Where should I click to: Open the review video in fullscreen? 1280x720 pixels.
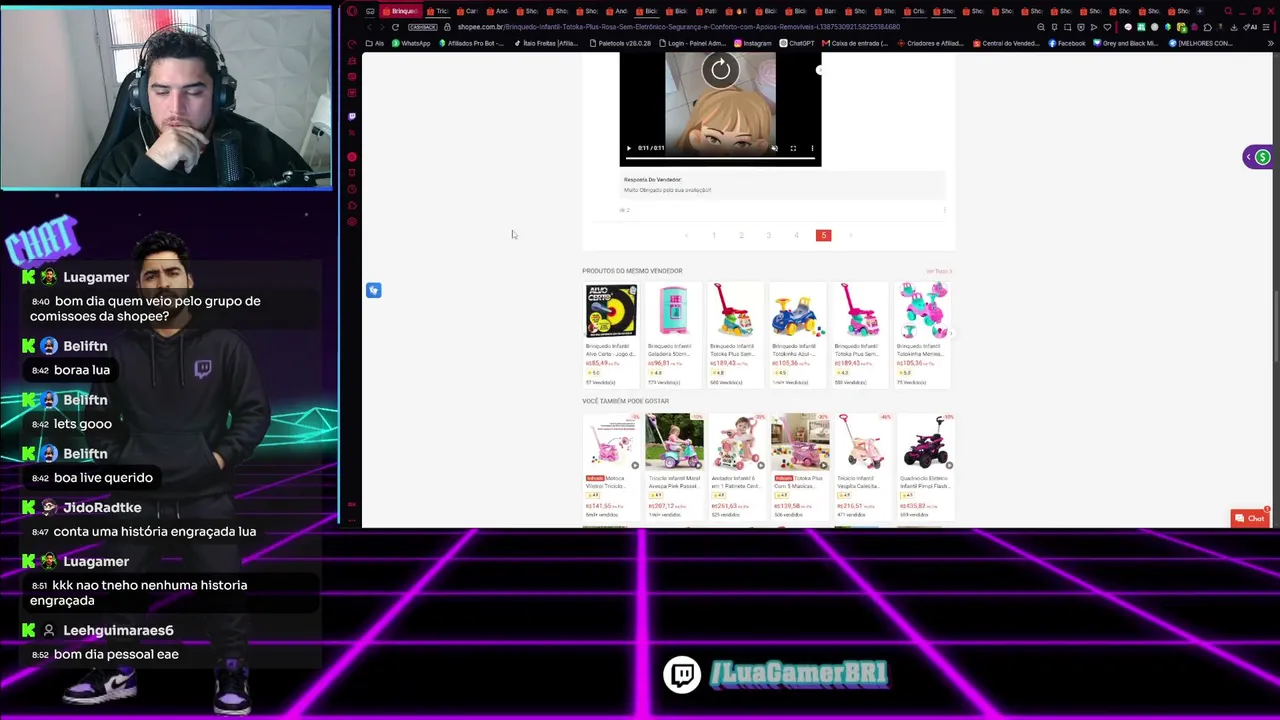click(793, 148)
